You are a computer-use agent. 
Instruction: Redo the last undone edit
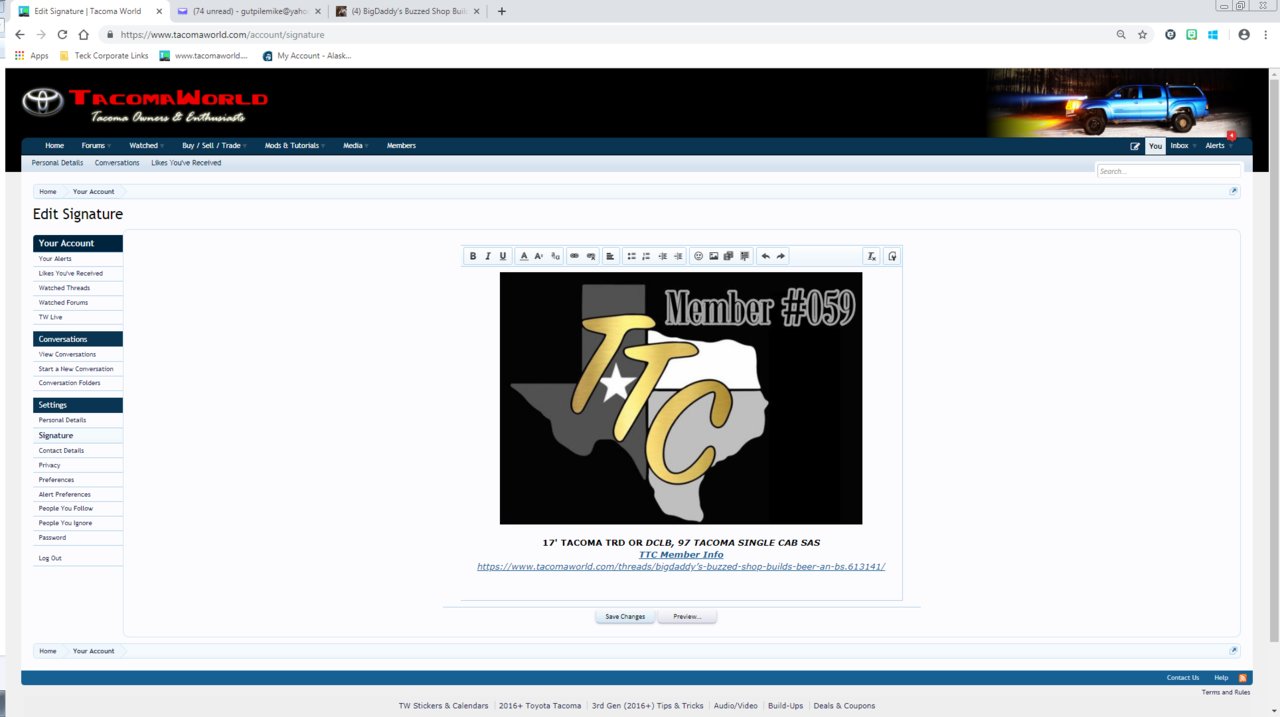[x=781, y=256]
